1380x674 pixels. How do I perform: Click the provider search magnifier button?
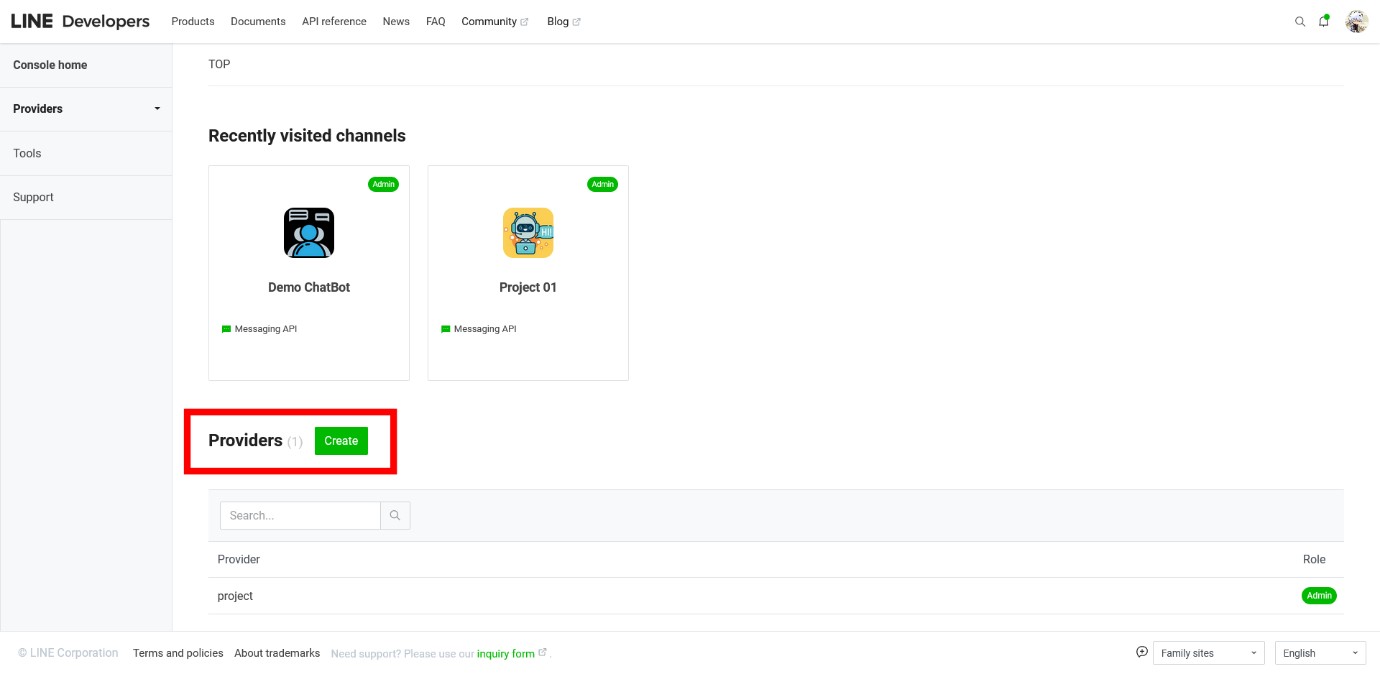tap(395, 516)
